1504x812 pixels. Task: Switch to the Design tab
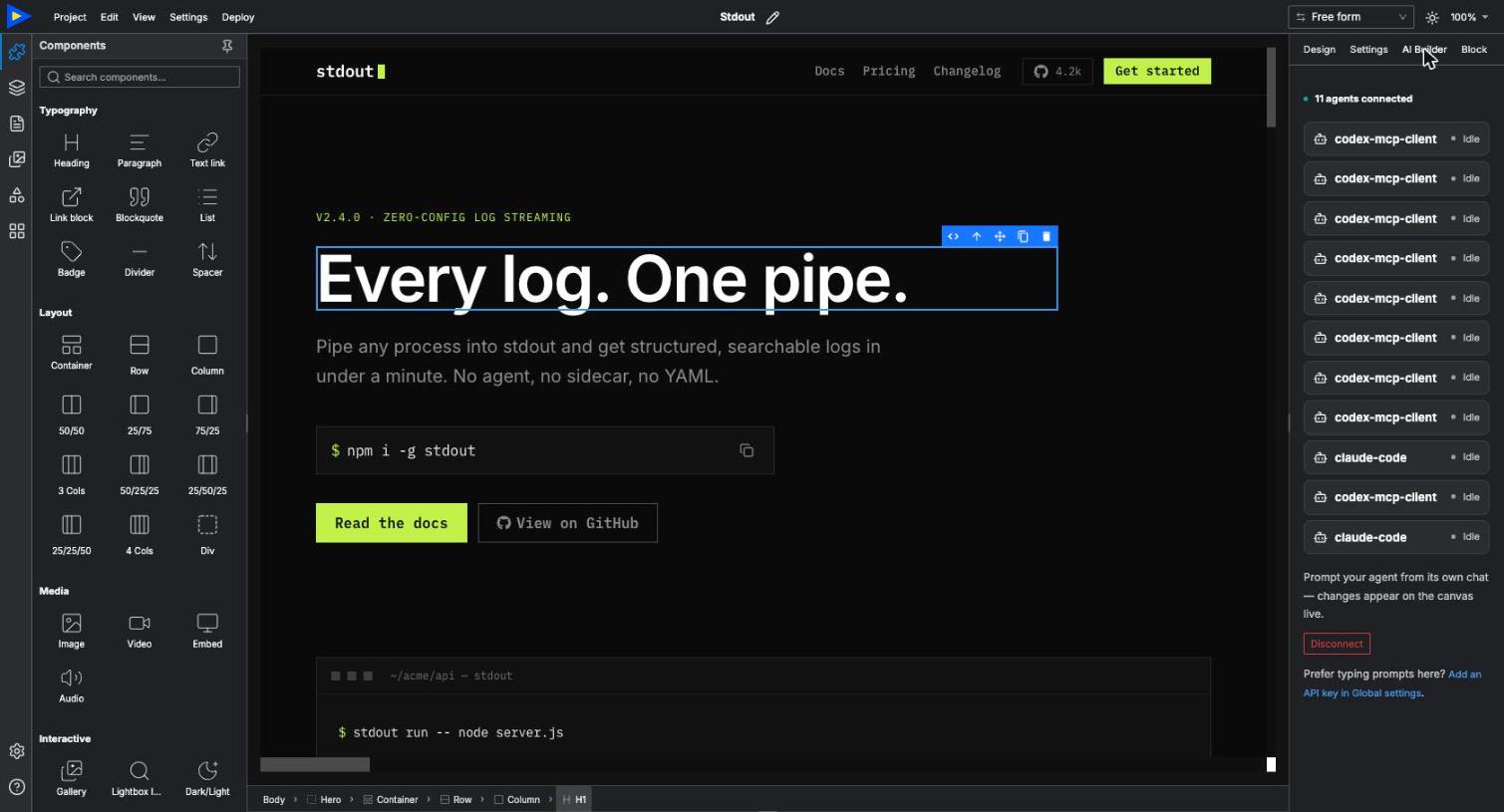coord(1319,50)
